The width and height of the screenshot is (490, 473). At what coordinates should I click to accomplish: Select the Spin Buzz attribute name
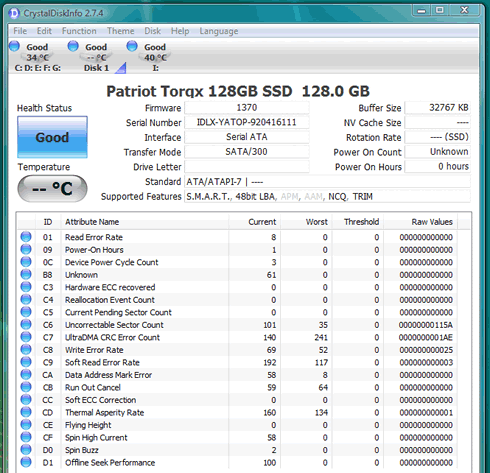pyautogui.click(x=82, y=450)
